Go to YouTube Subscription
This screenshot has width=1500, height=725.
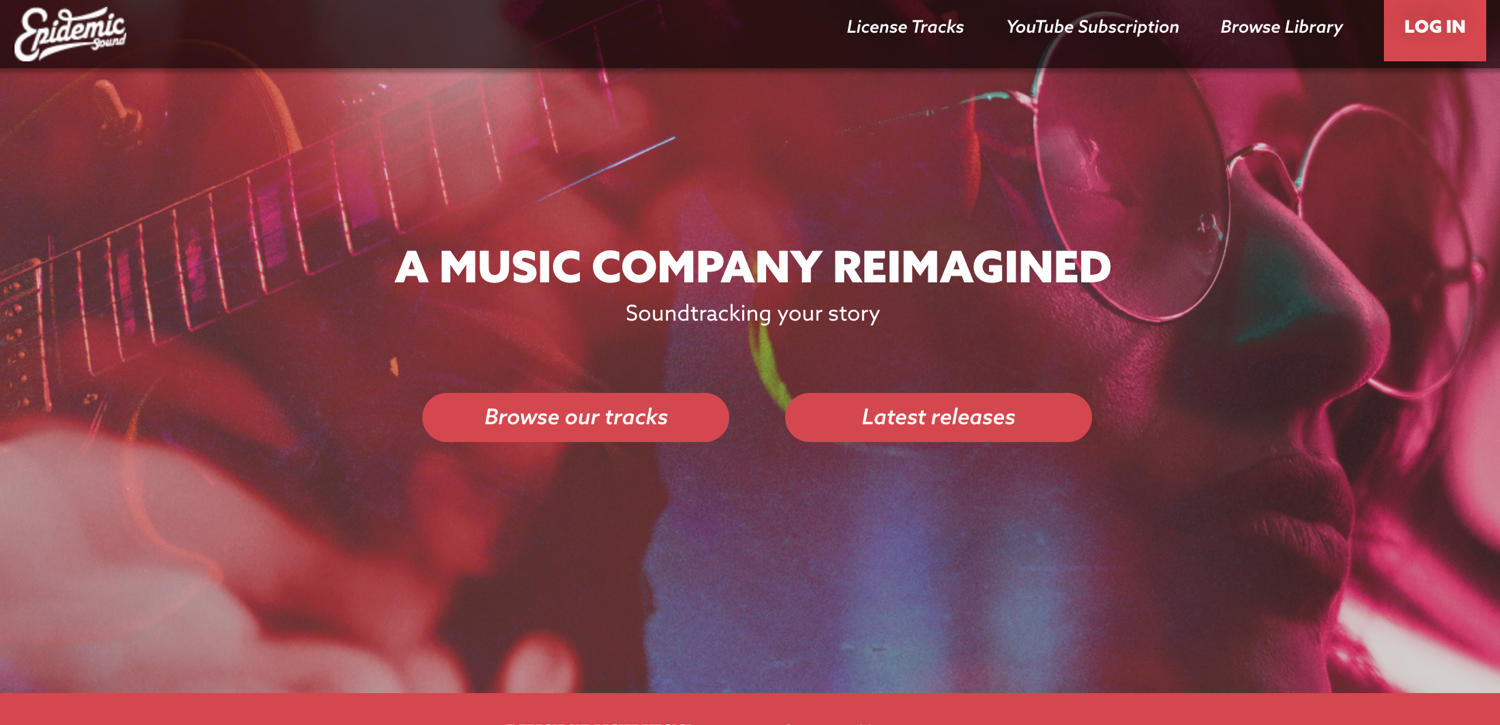coord(1092,27)
